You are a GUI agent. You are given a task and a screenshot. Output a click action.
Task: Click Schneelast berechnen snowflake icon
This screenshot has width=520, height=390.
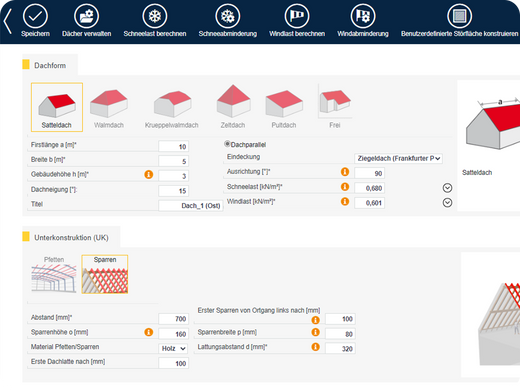coord(155,16)
